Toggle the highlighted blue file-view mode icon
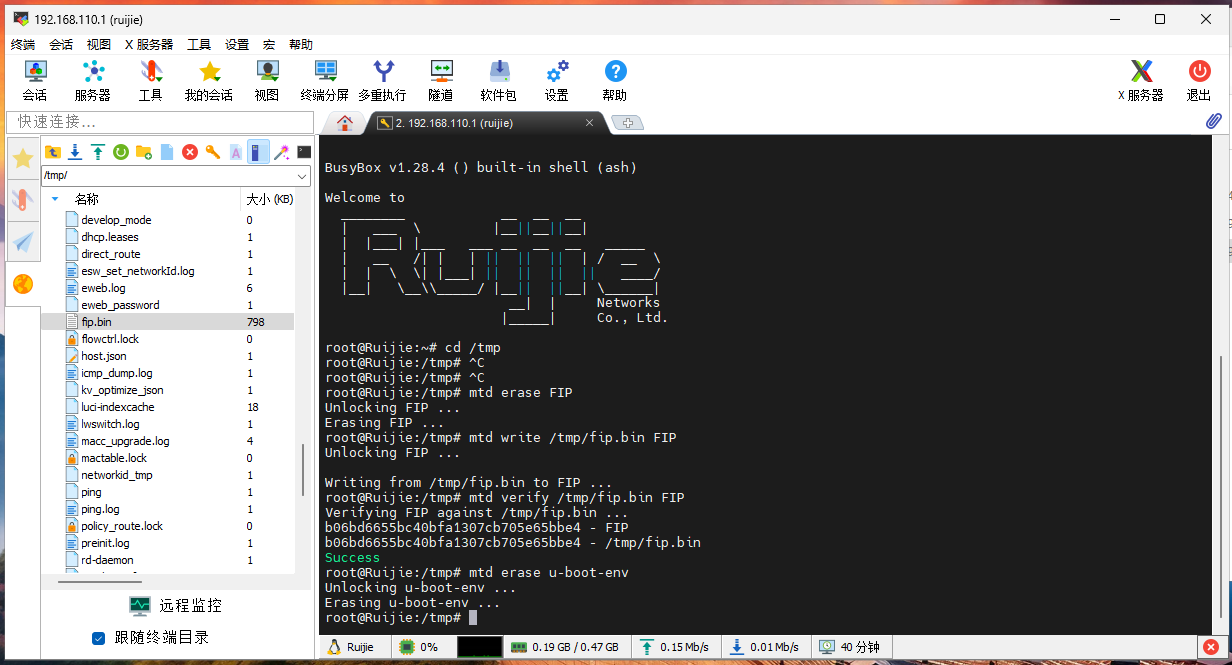The width and height of the screenshot is (1232, 665). [258, 152]
